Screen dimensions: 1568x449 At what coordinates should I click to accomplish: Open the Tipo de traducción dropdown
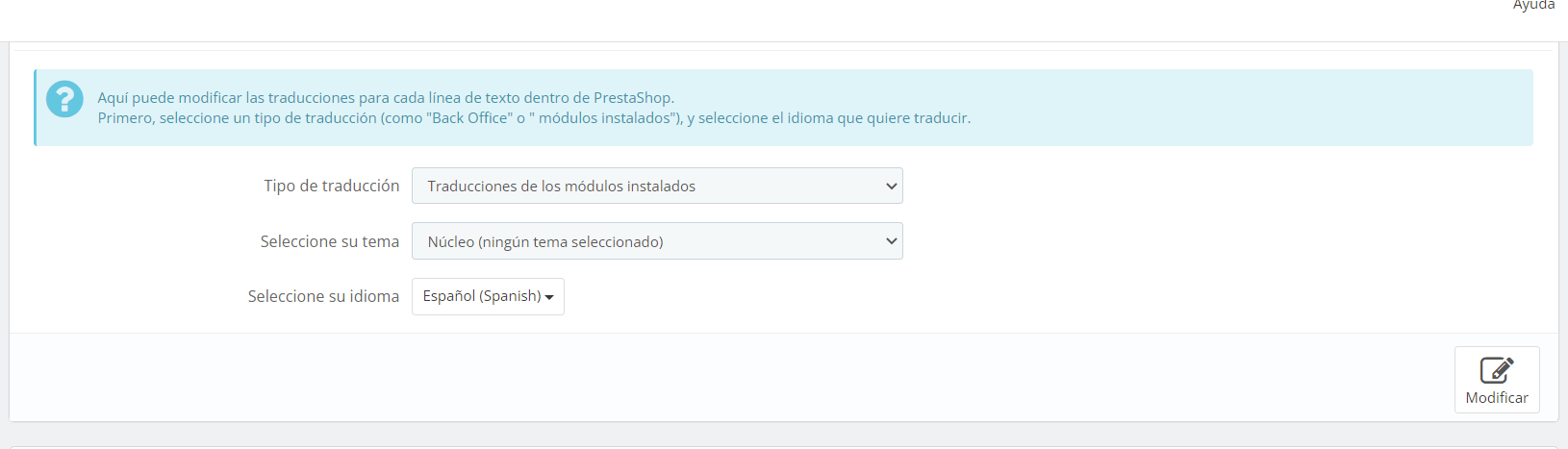click(x=657, y=186)
